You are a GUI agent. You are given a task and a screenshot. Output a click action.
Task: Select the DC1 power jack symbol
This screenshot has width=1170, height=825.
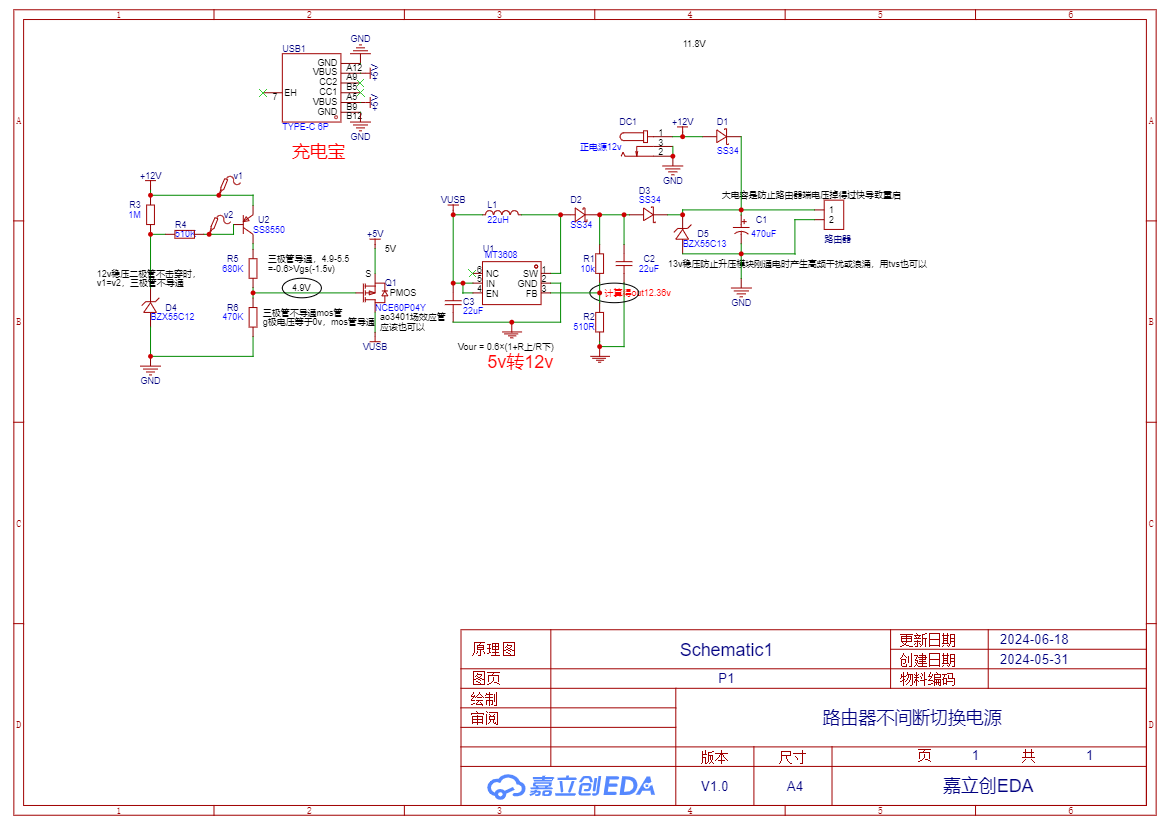646,144
